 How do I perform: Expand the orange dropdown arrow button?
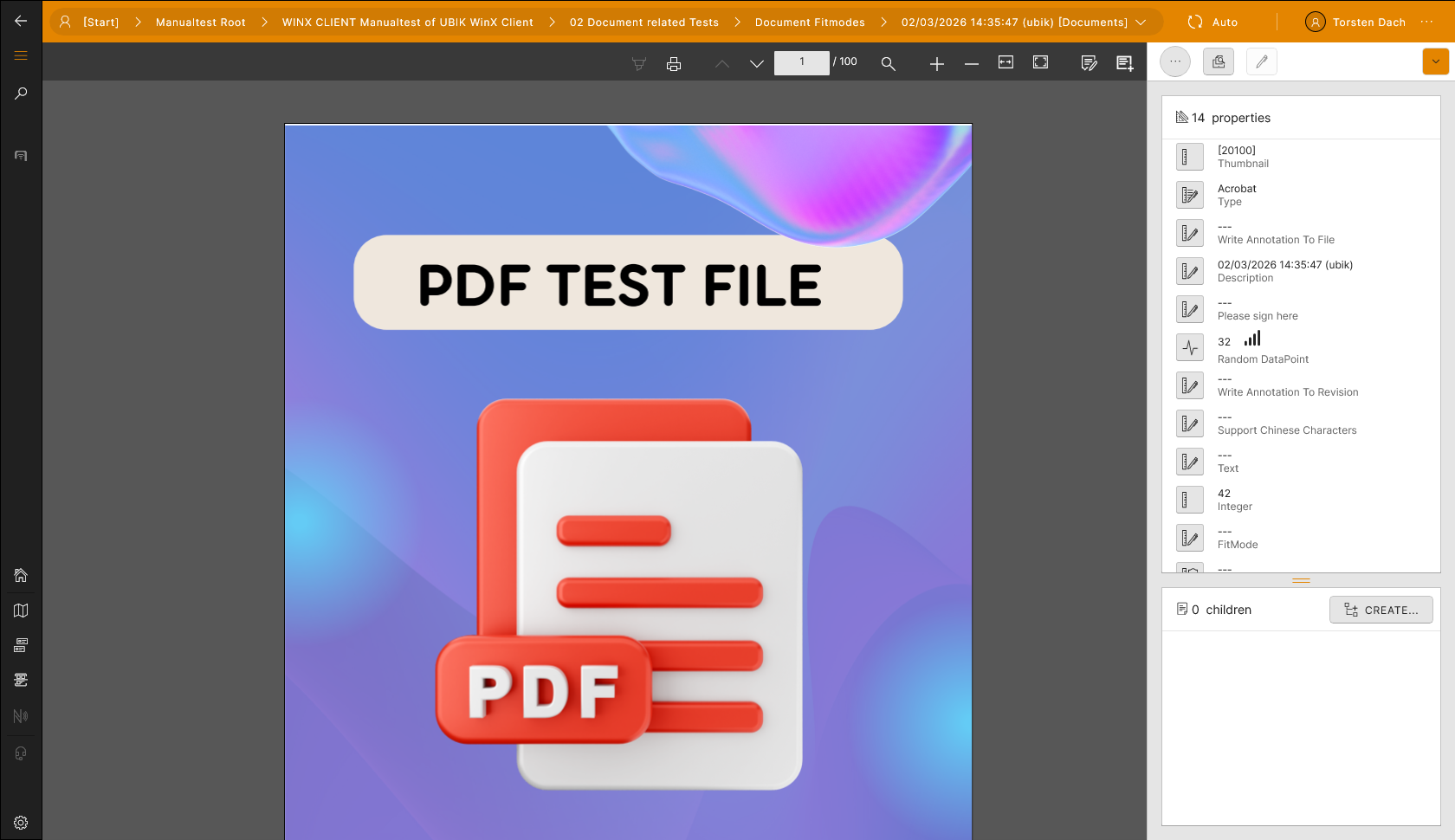click(x=1435, y=61)
